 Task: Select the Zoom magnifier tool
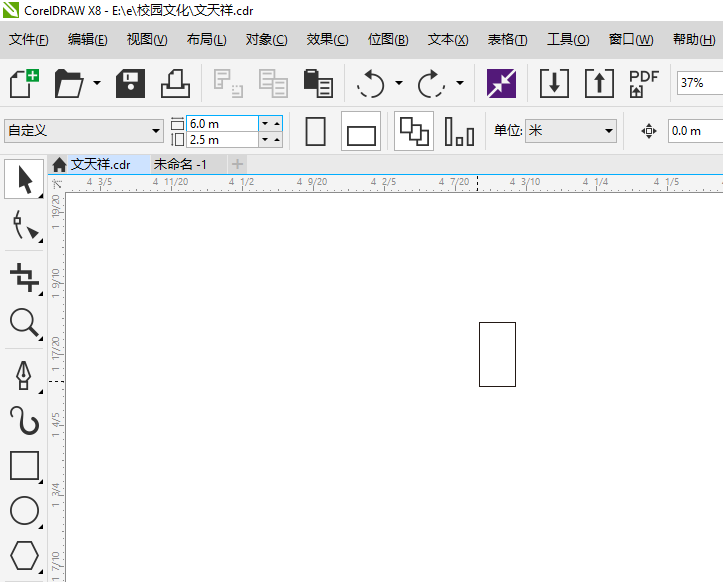(x=24, y=323)
